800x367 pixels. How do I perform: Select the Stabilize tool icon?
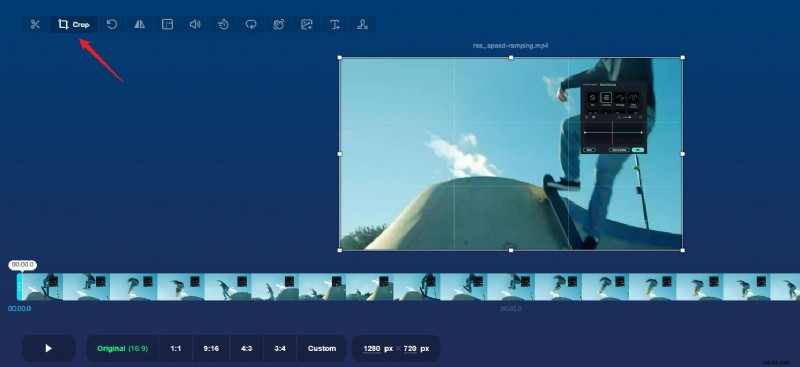(279, 25)
